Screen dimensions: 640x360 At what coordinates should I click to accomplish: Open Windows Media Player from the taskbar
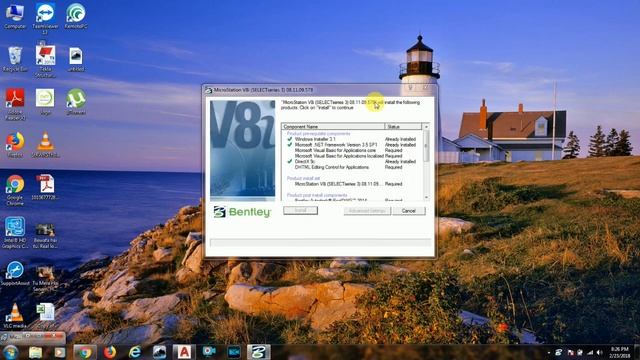click(60, 352)
